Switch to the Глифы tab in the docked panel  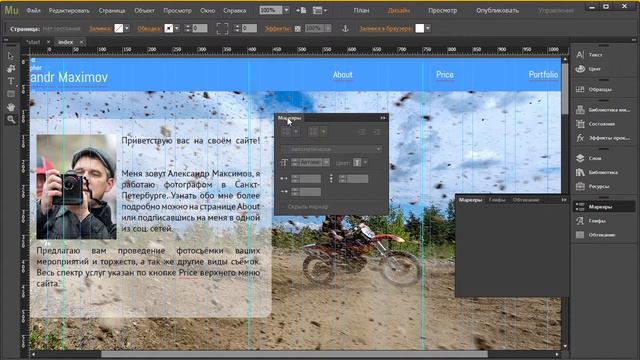coord(497,200)
